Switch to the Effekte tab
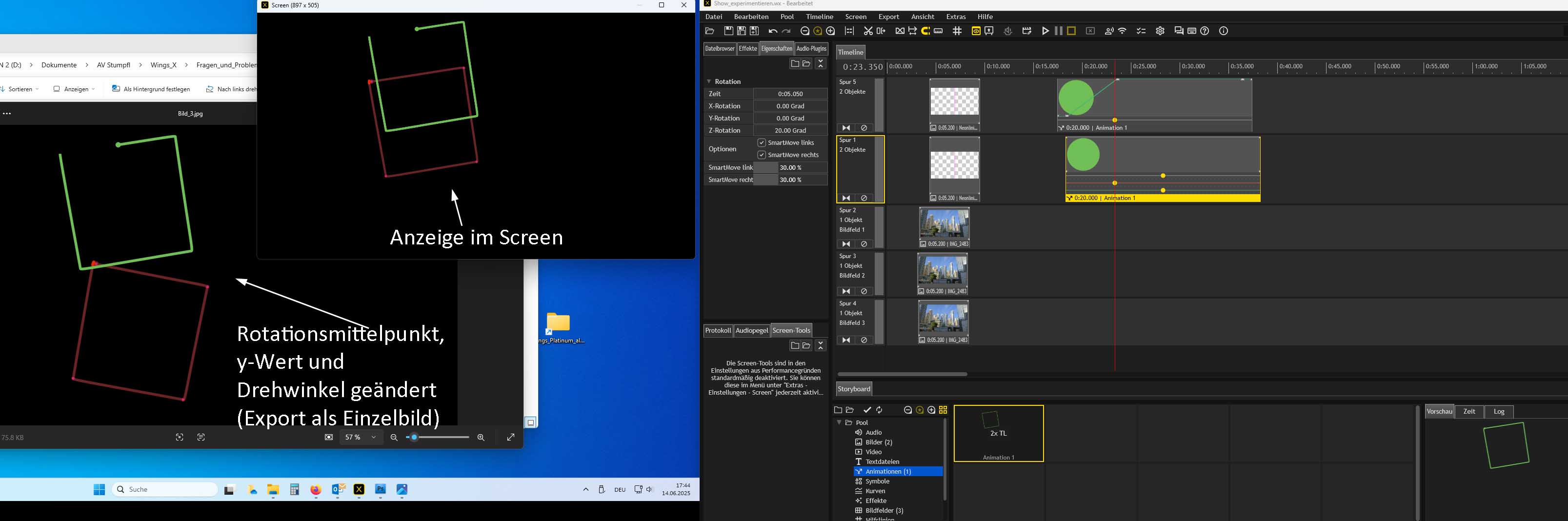1568x521 pixels. click(747, 49)
